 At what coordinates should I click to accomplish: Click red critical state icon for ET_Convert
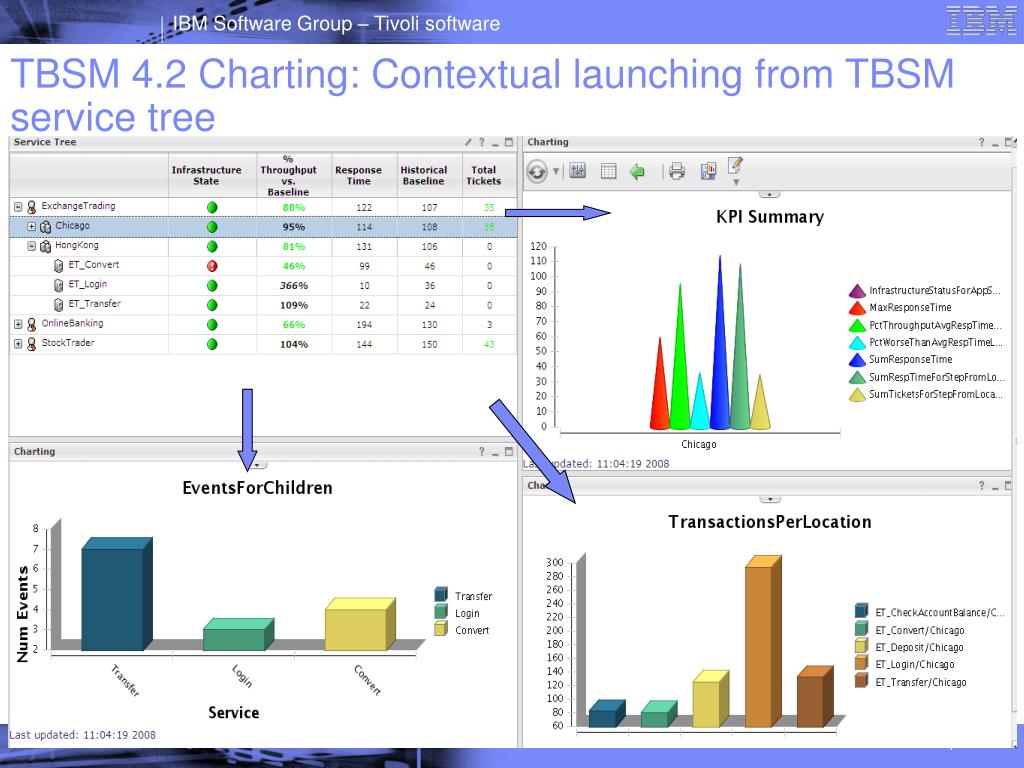pyautogui.click(x=212, y=266)
